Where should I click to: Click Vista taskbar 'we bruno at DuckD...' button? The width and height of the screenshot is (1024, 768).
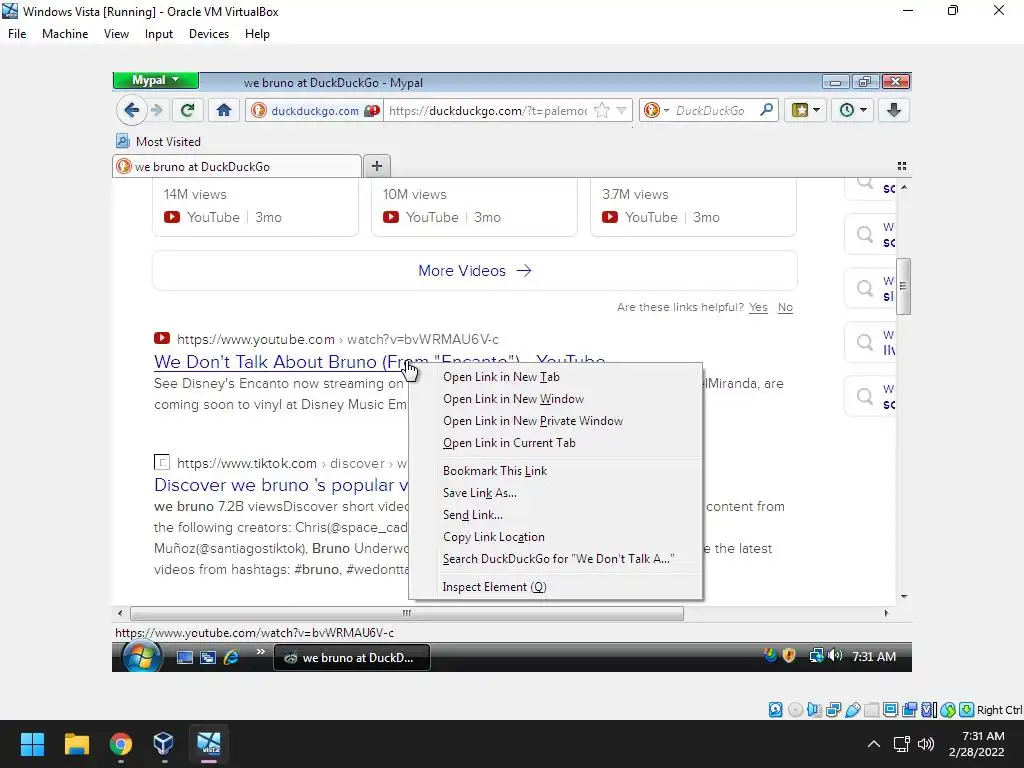[352, 658]
